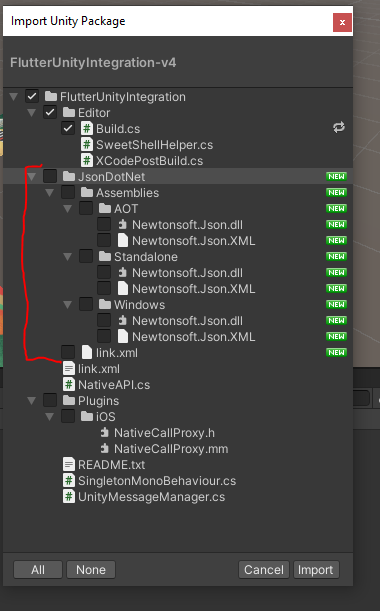This screenshot has width=380, height=611.
Task: Uncheck the Build.cs checkbox
Action: pos(68,128)
